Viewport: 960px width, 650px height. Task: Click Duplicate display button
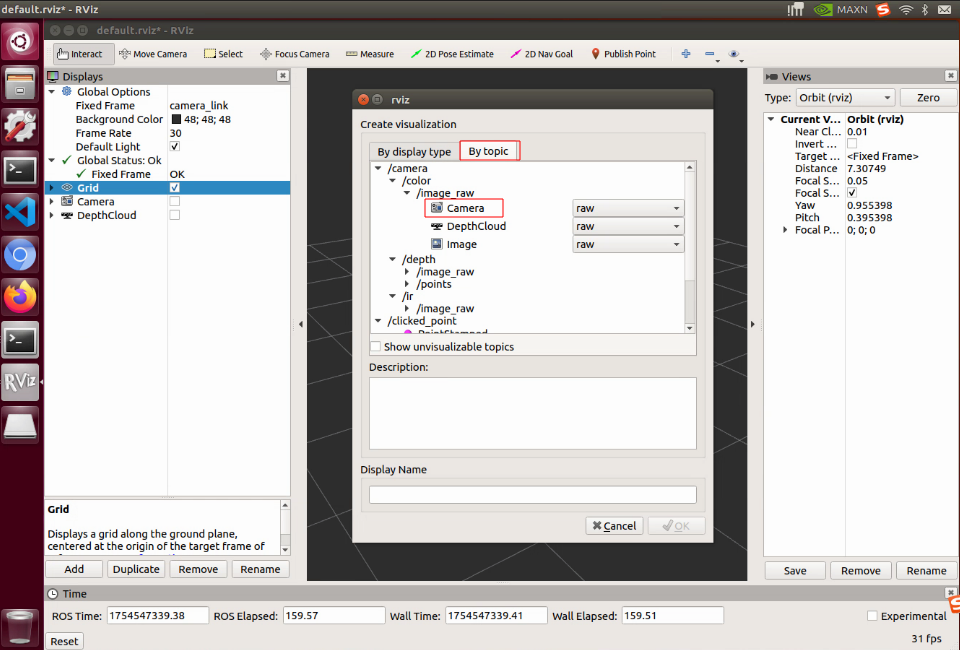tap(136, 569)
